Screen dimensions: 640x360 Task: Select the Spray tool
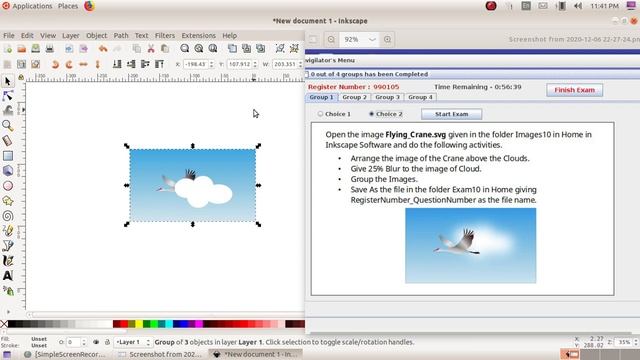7,291
